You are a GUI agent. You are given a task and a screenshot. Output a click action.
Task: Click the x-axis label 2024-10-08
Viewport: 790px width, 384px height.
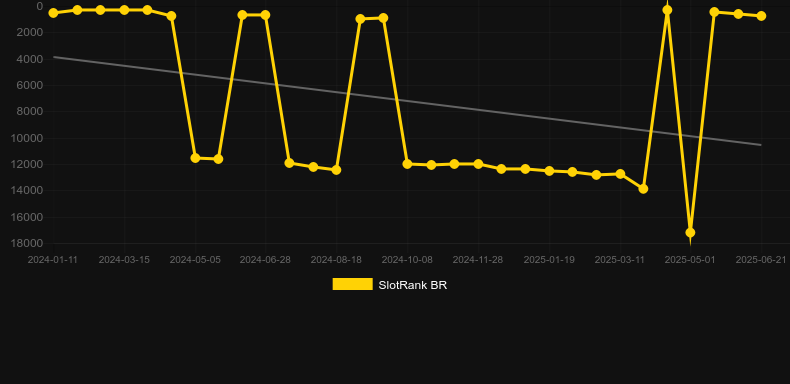tap(407, 260)
